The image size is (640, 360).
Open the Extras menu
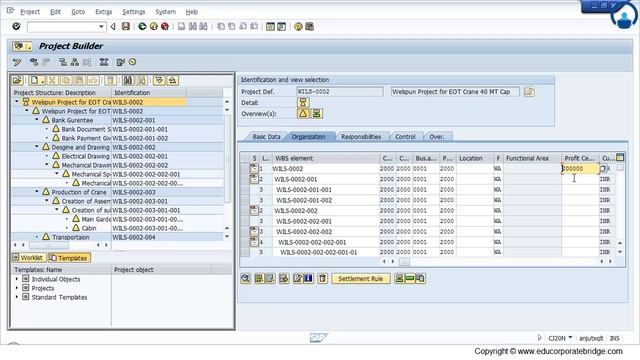point(104,12)
